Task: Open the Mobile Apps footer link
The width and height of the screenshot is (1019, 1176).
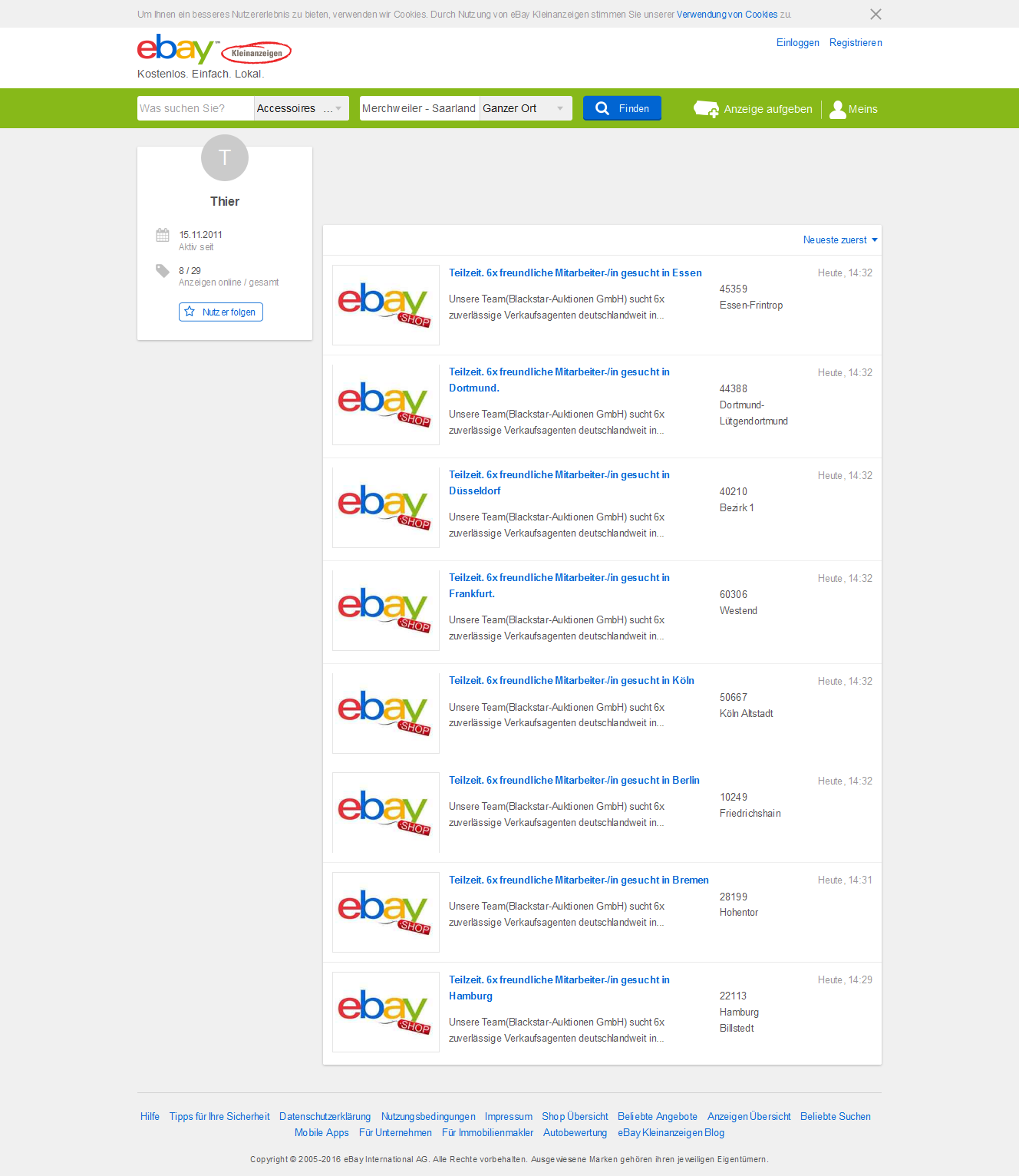Action: pyautogui.click(x=322, y=1132)
